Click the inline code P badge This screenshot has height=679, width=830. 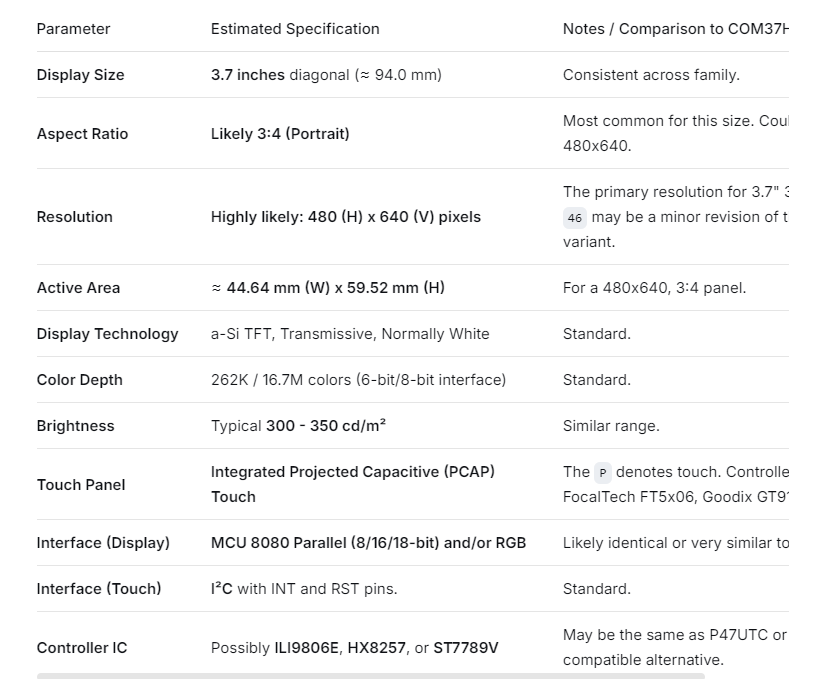[x=602, y=472]
